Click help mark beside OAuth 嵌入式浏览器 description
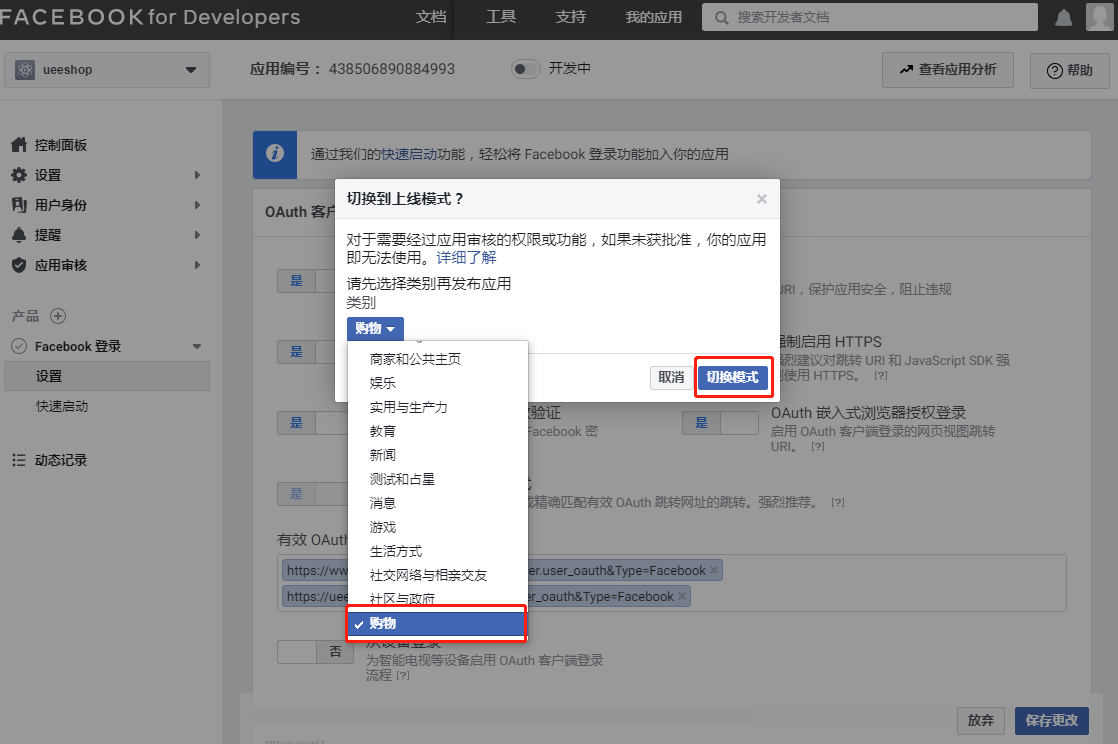Viewport: 1118px width, 744px height. (818, 447)
